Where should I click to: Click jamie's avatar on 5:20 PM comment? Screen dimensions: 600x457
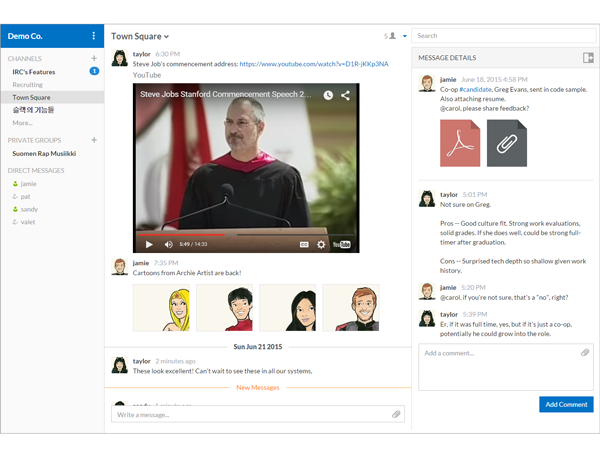427,291
